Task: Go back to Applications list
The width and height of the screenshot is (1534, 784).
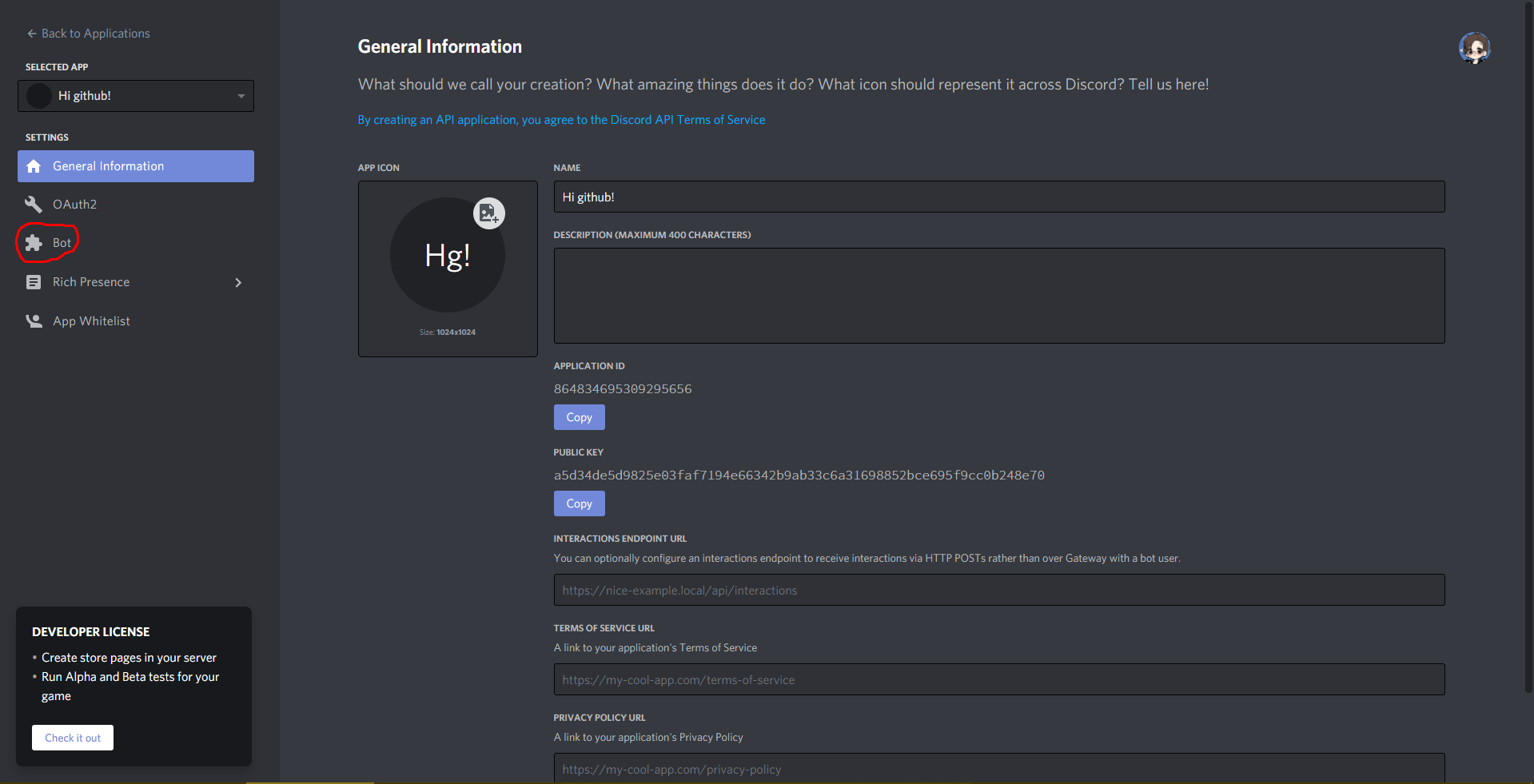Action: click(x=88, y=34)
